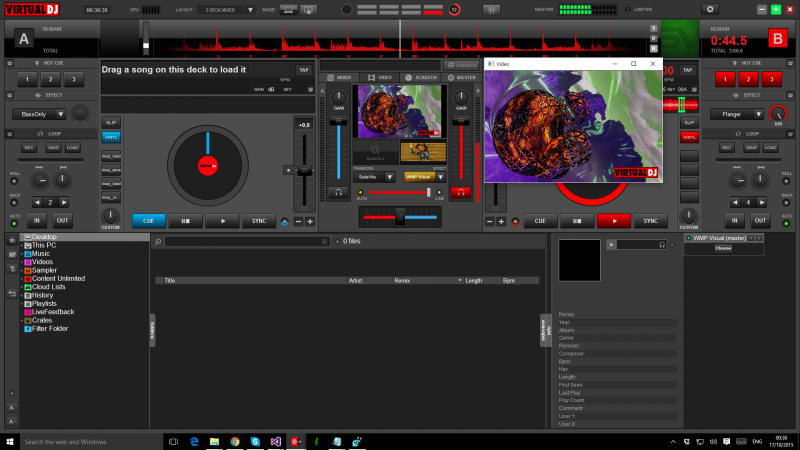Toggle deck A loop BACK

tap(14, 203)
